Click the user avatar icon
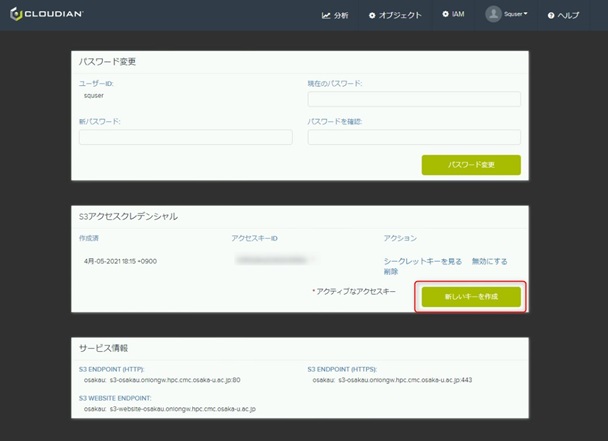This screenshot has width=608, height=441. point(493,15)
